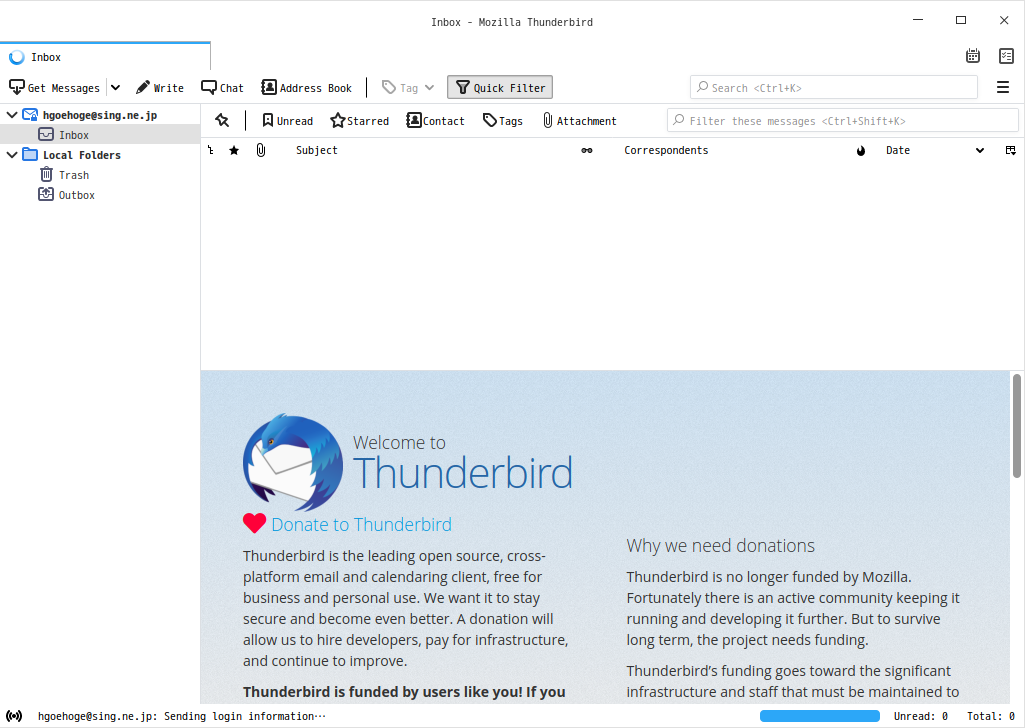
Task: Toggle the Starred messages filter
Action: pos(360,121)
